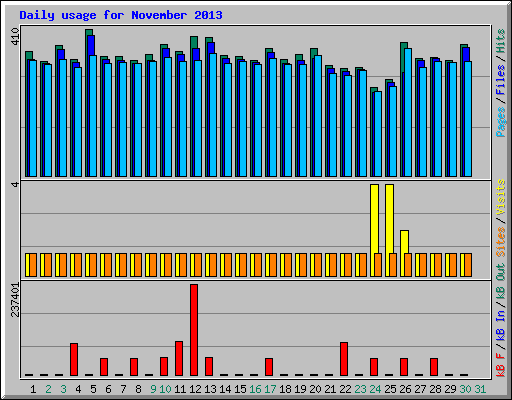Click the cyan pages bar for day 26

408,113
